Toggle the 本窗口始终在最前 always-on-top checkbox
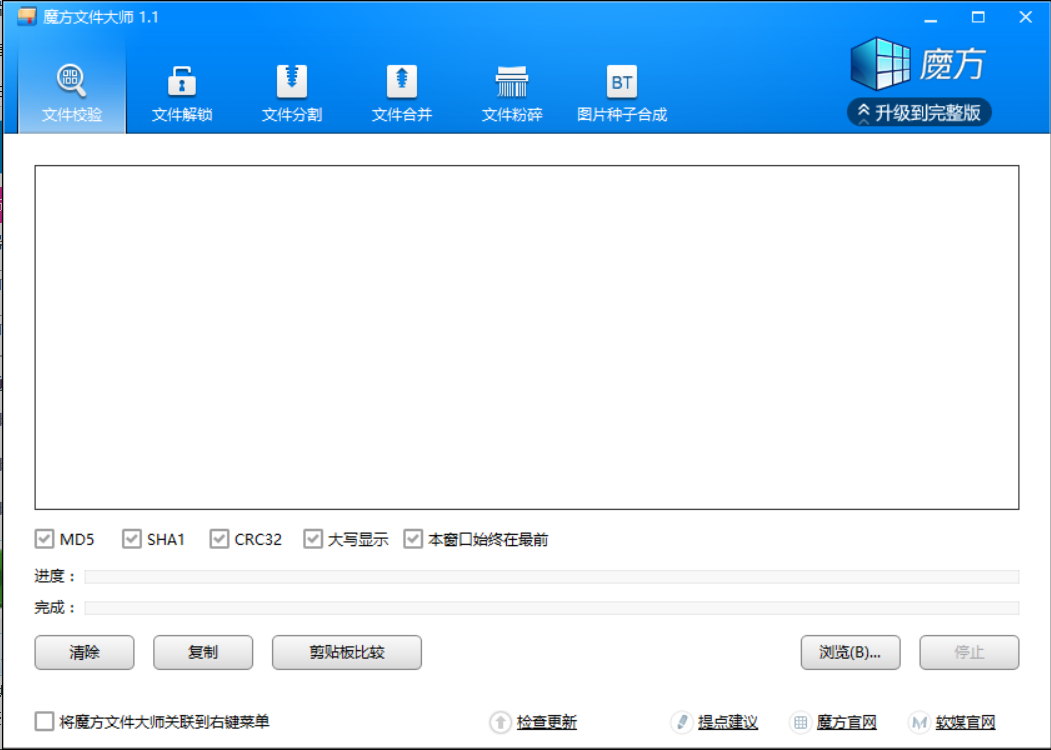The width and height of the screenshot is (1051, 750). tap(413, 539)
